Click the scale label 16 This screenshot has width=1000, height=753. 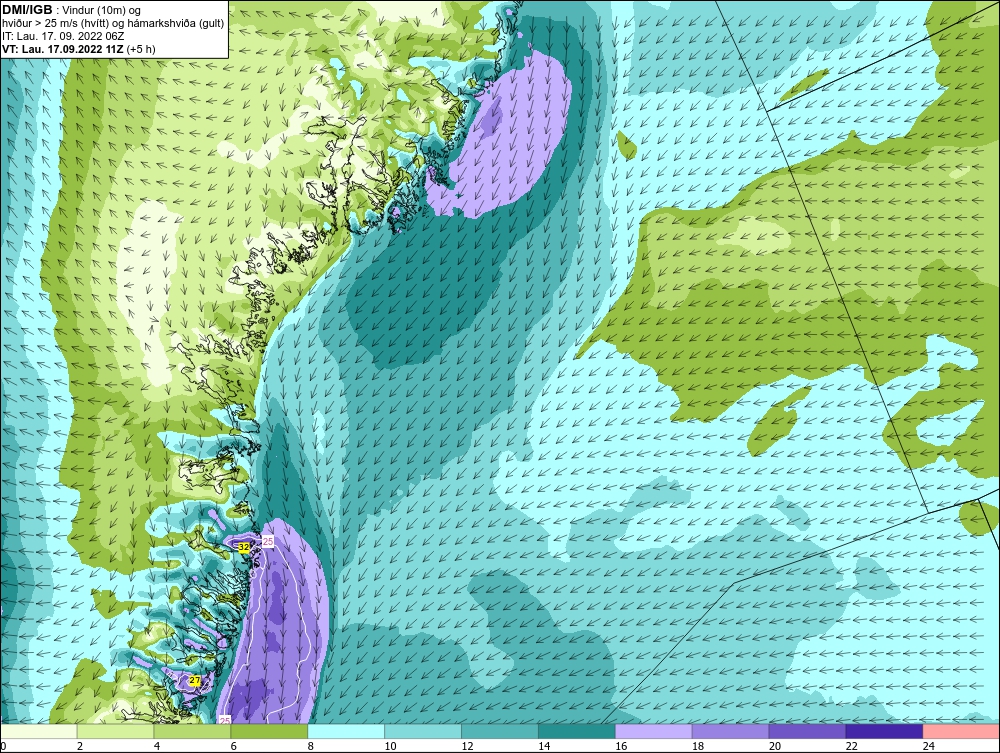[621, 746]
